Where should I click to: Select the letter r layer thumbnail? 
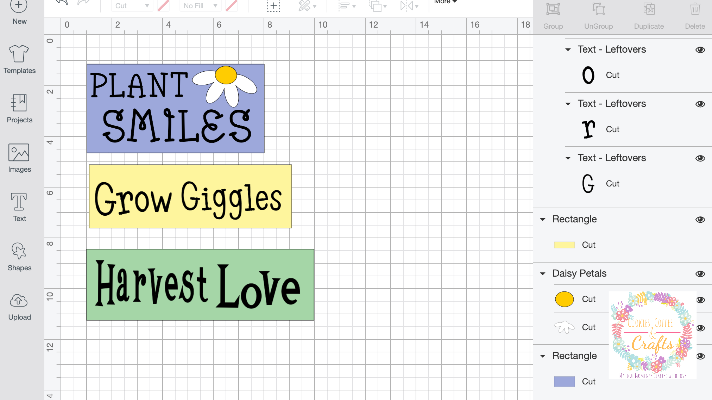(x=588, y=129)
